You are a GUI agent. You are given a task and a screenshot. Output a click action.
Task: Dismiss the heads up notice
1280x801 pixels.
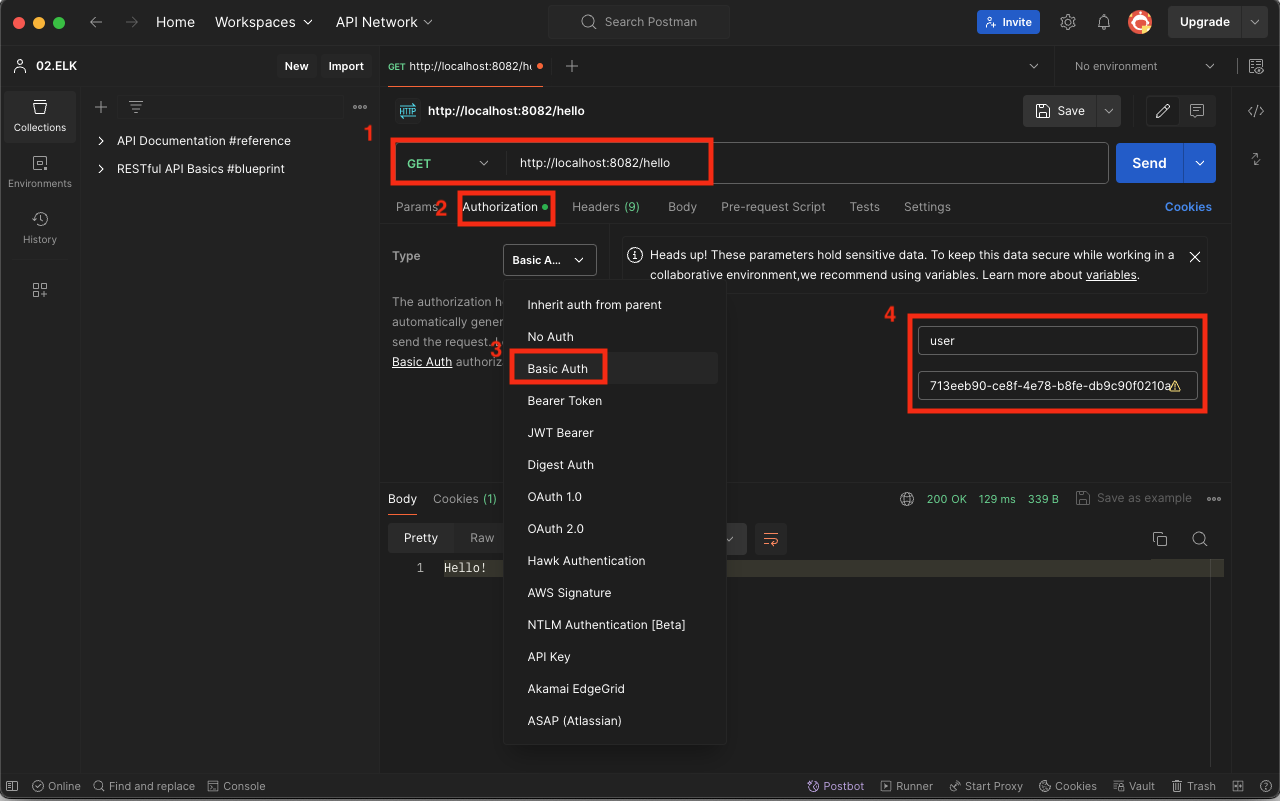[1194, 257]
